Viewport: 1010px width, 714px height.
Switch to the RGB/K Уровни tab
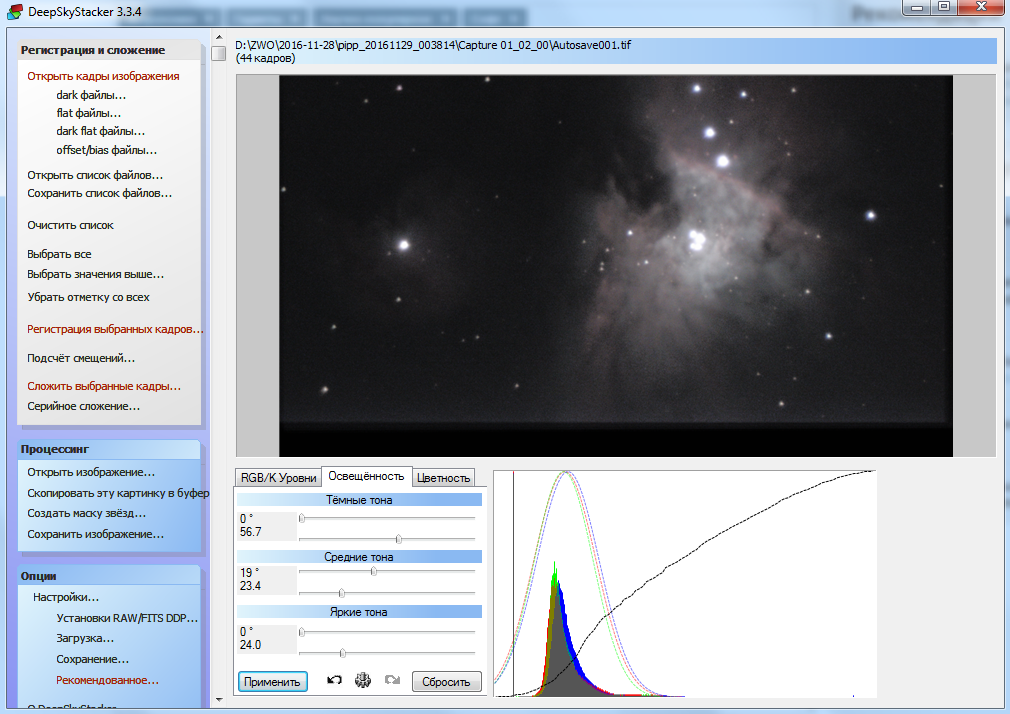[x=278, y=478]
